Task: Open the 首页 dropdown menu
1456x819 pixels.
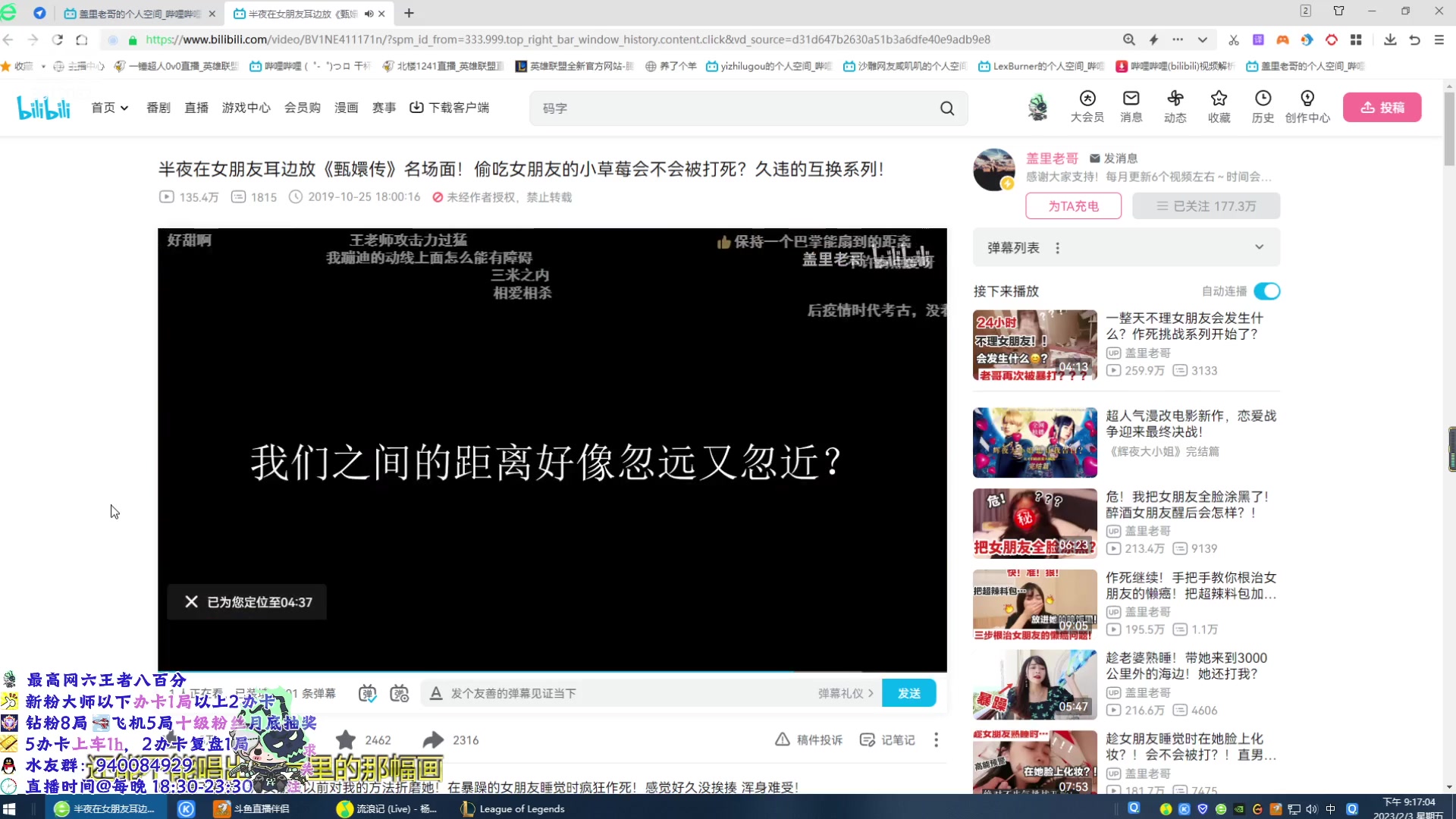Action: (110, 108)
